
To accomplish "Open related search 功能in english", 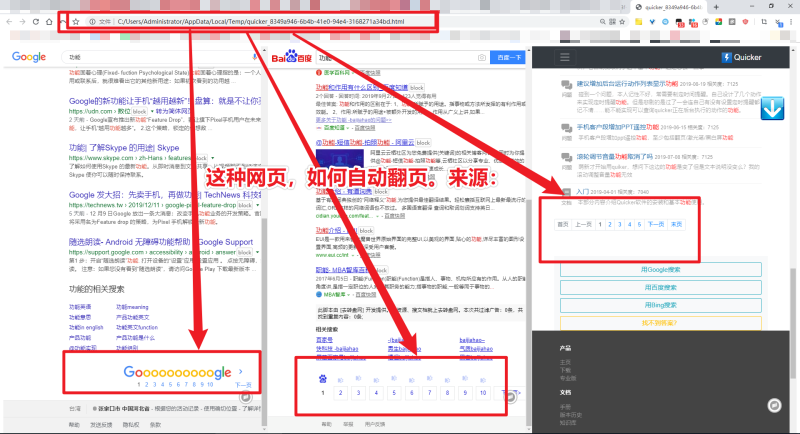I will (86, 327).
